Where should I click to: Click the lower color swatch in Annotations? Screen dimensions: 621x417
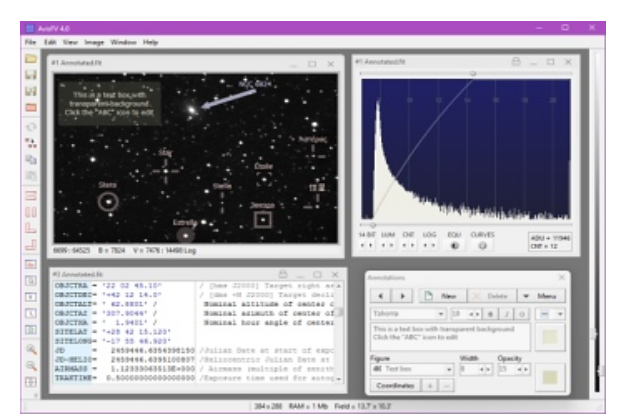coord(550,377)
